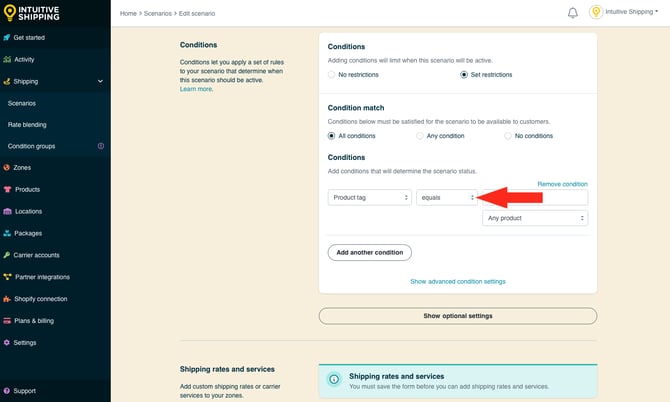The width and height of the screenshot is (670, 402).
Task: Click the Show optional settings button
Action: pos(457,316)
